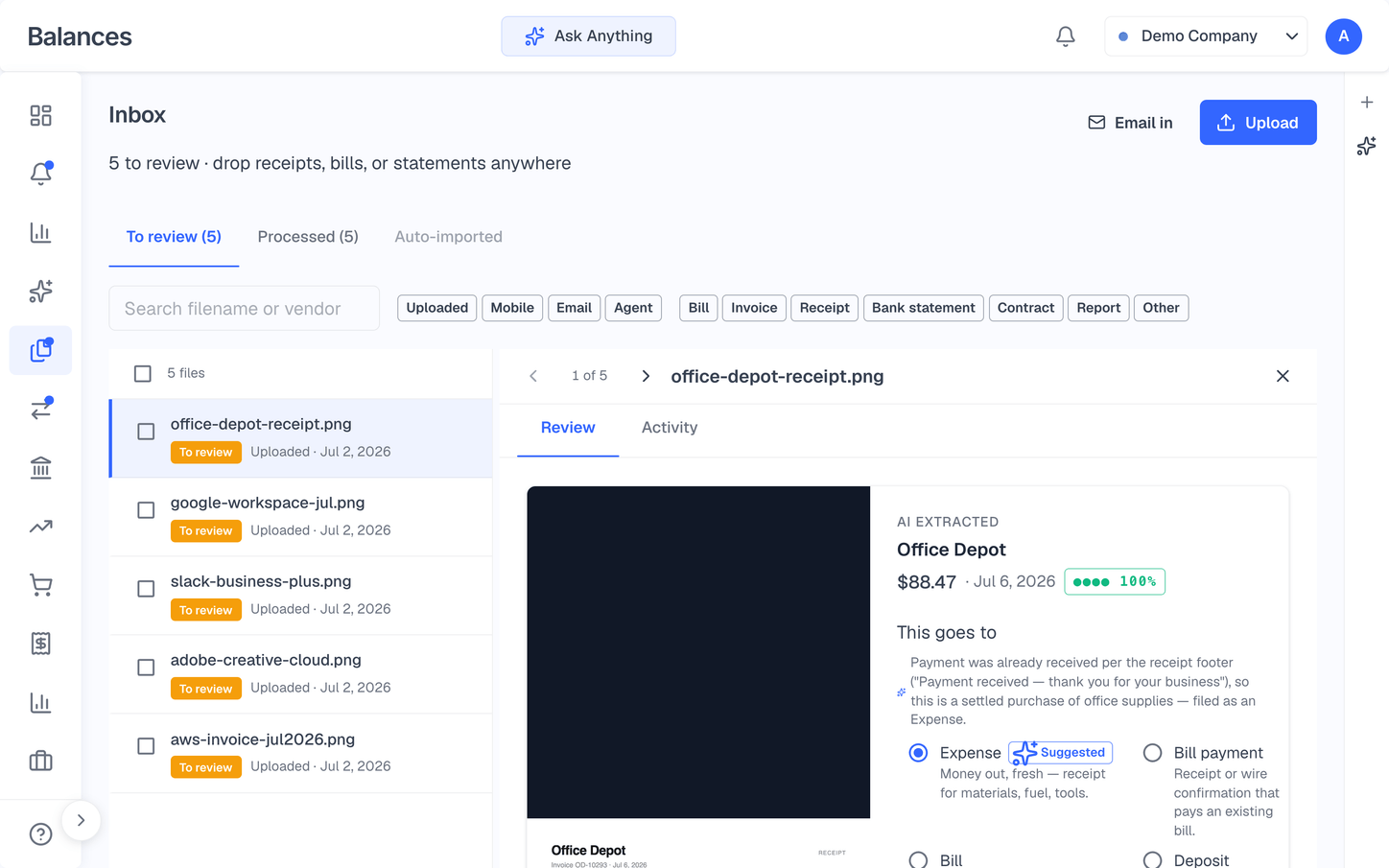Click the Email in button
This screenshot has height=868, width=1389.
pos(1130,123)
